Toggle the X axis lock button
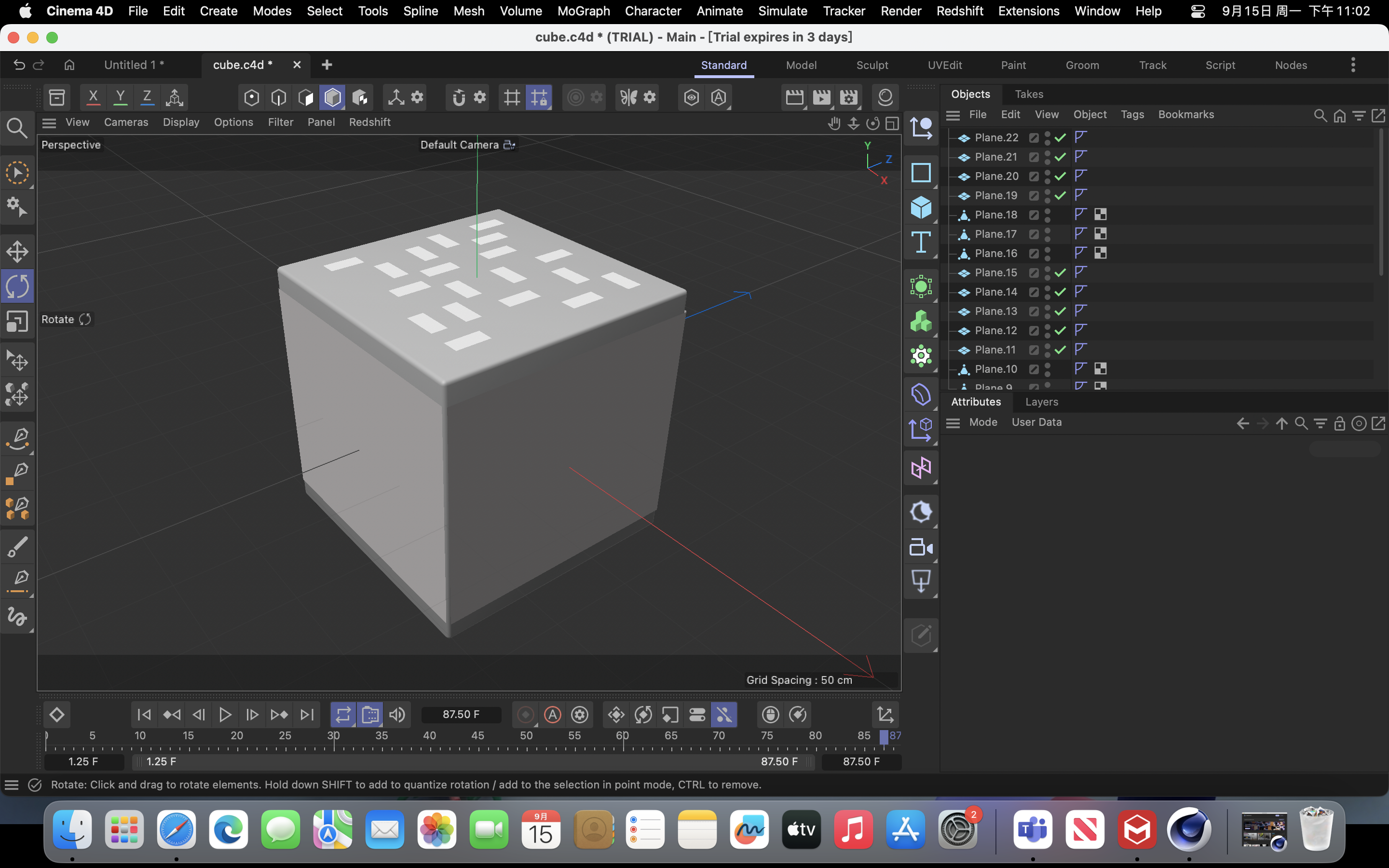The width and height of the screenshot is (1389, 868). click(x=93, y=97)
